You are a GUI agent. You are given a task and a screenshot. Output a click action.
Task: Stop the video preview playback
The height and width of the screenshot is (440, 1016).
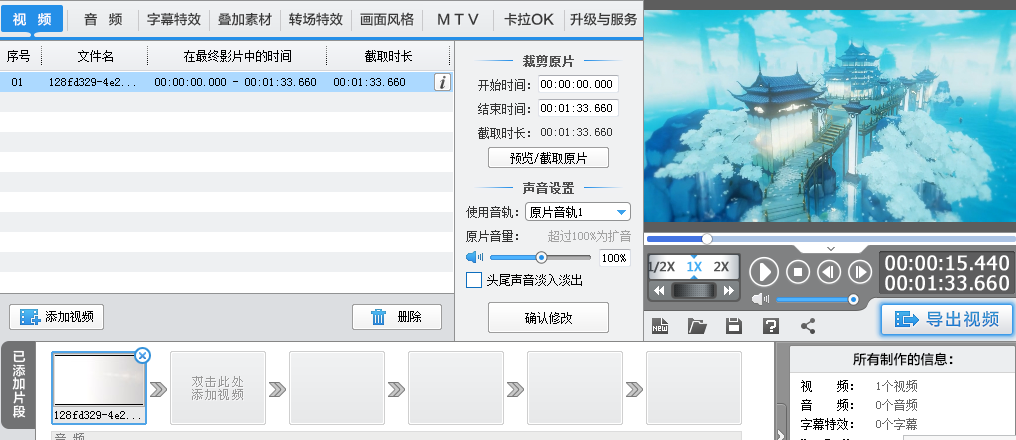click(x=797, y=272)
